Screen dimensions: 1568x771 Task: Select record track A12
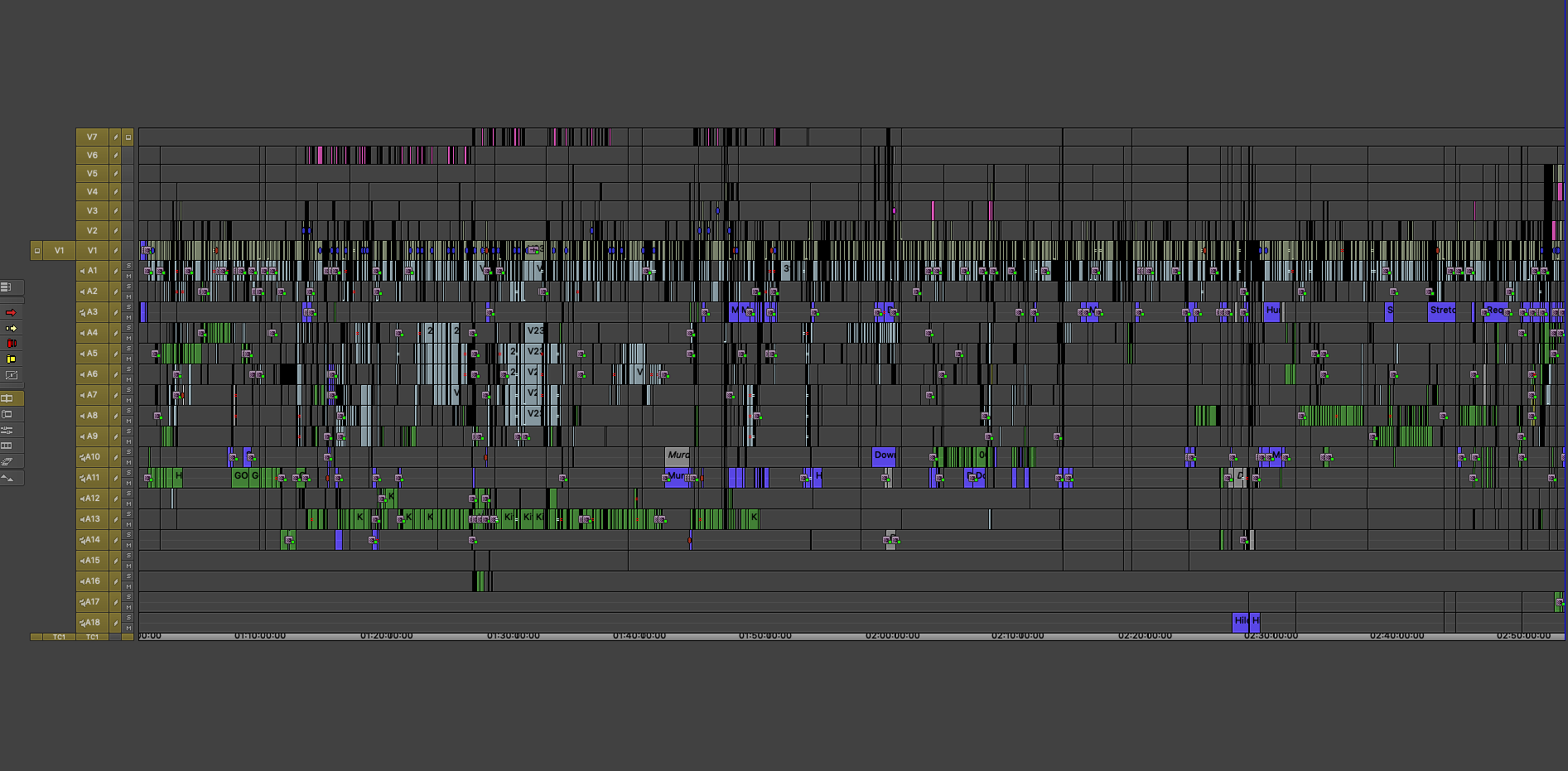point(92,499)
